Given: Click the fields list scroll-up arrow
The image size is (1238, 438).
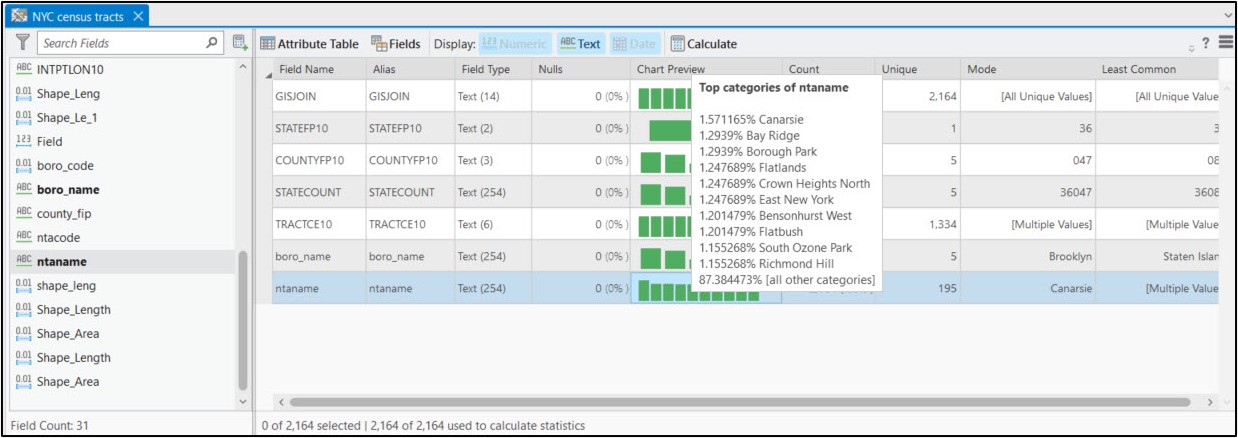Looking at the screenshot, I should point(242,67).
